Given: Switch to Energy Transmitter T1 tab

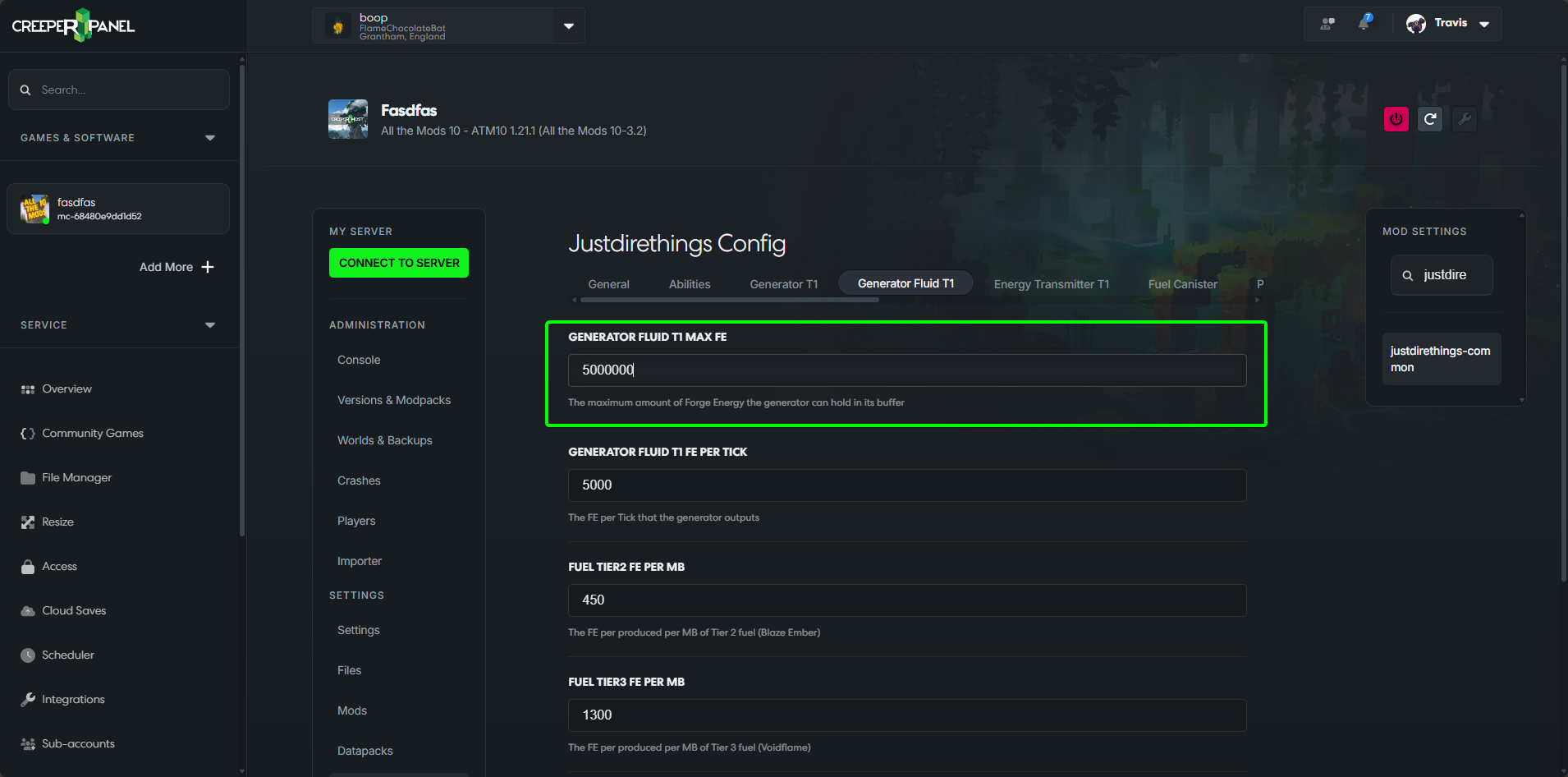Looking at the screenshot, I should (x=1052, y=284).
